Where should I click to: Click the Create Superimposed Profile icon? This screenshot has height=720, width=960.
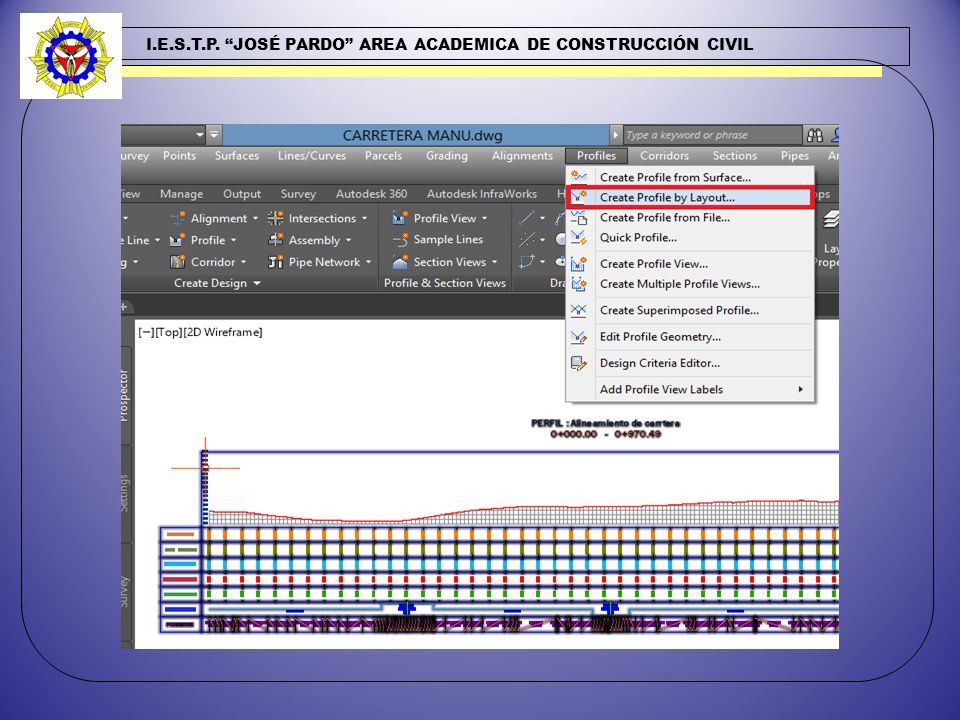click(579, 310)
